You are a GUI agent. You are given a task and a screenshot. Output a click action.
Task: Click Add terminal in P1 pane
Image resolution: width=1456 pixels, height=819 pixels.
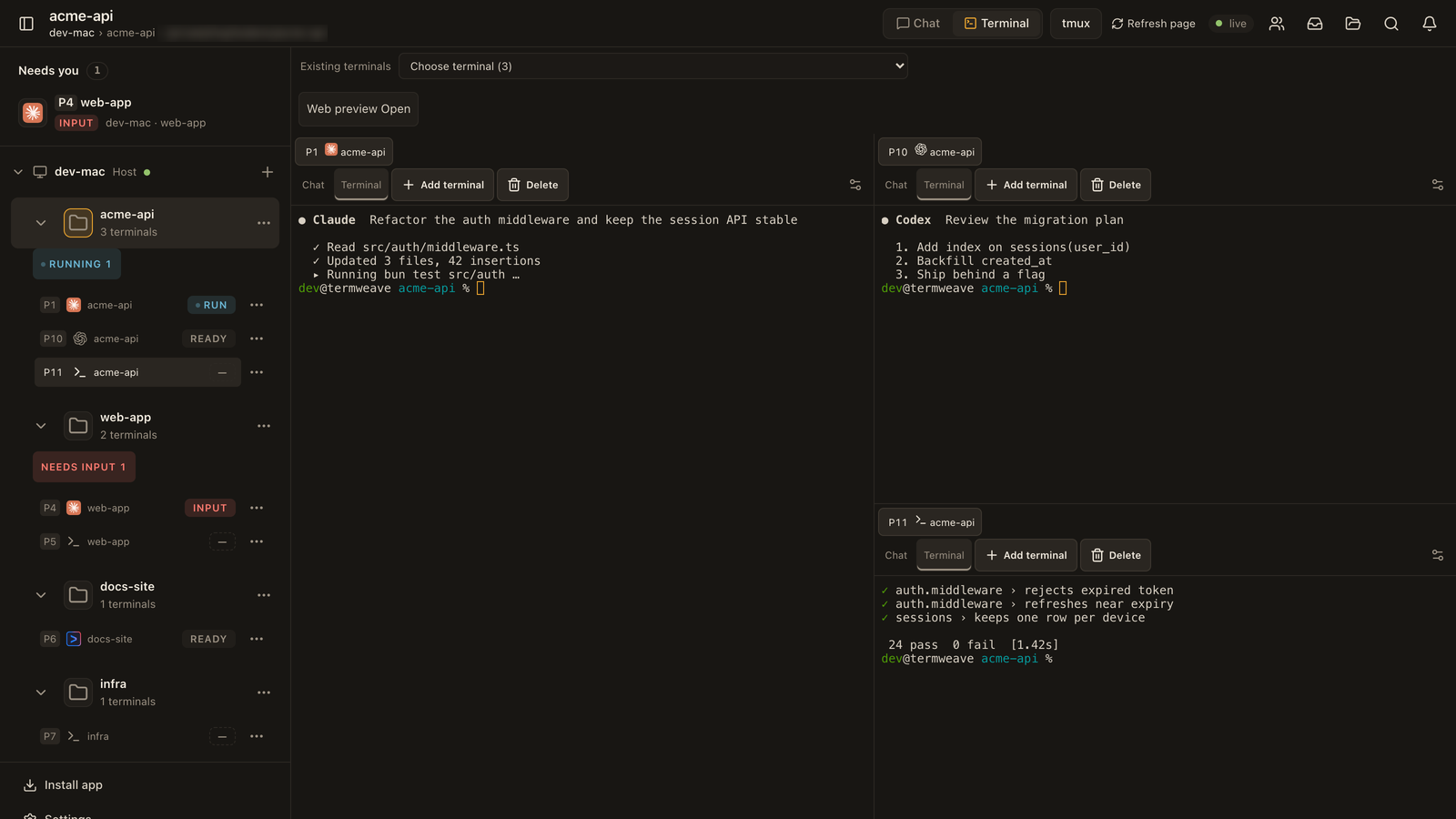(443, 185)
